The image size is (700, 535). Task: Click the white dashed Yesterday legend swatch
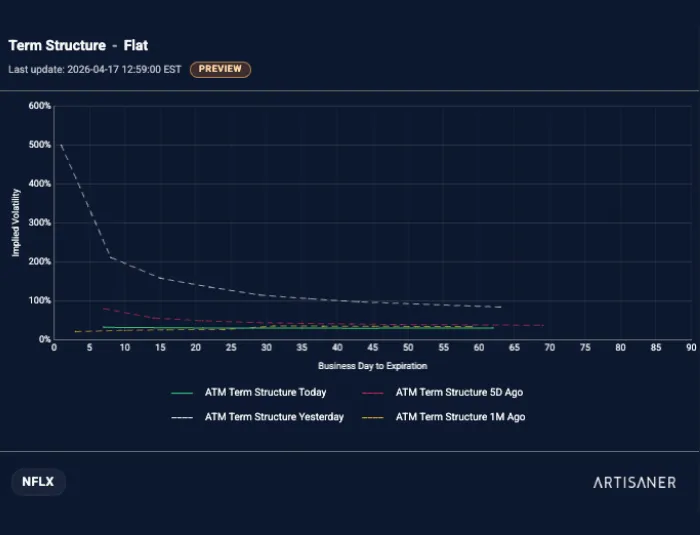182,418
